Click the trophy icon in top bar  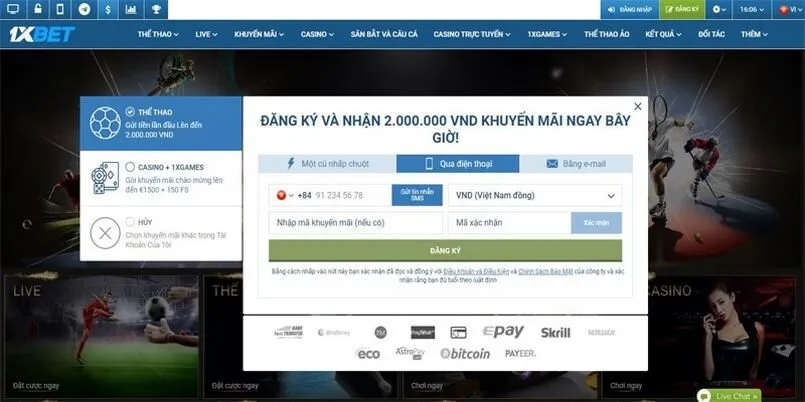pos(156,9)
